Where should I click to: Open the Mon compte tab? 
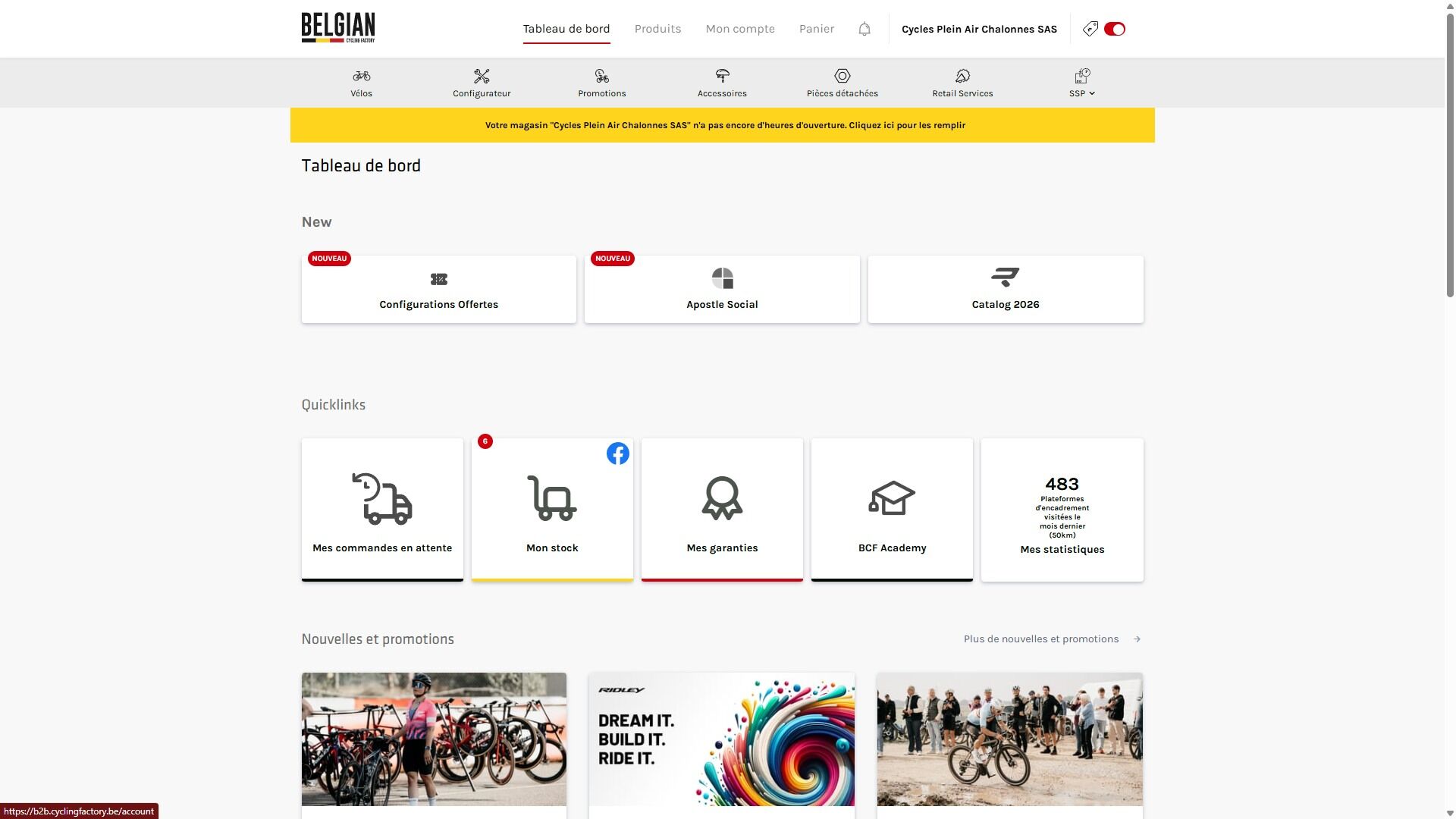(740, 29)
